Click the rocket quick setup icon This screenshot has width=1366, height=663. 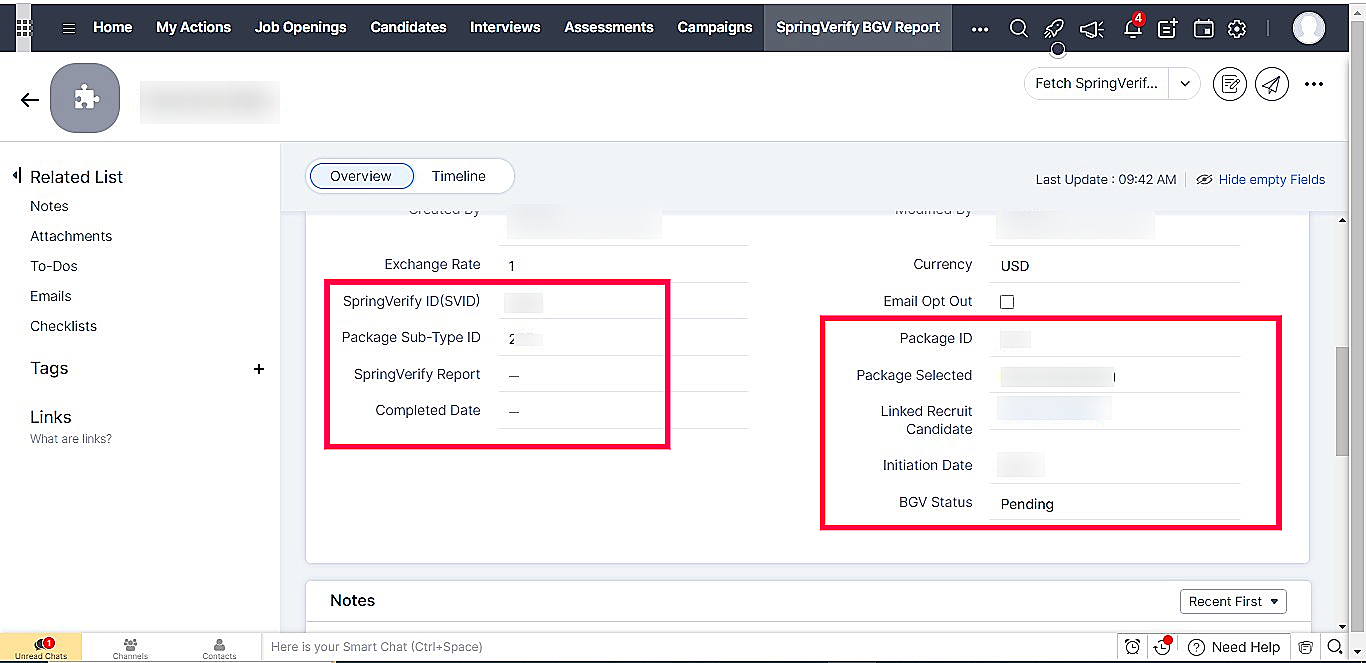coord(1054,28)
